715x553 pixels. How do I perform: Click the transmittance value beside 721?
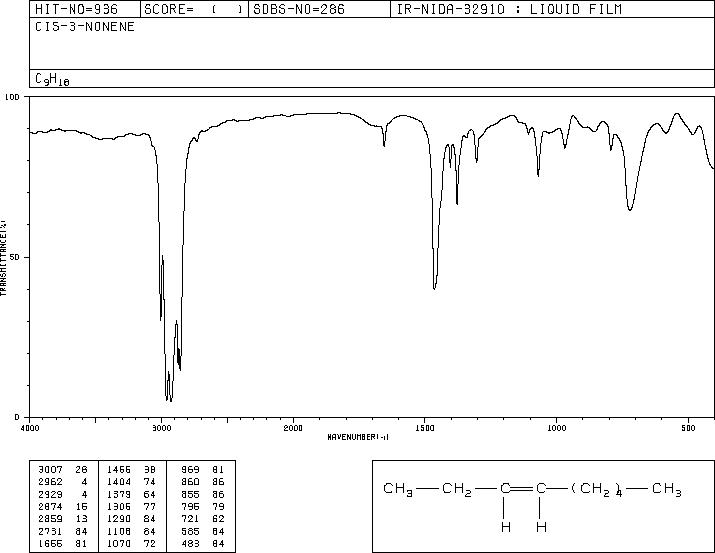tap(218, 519)
